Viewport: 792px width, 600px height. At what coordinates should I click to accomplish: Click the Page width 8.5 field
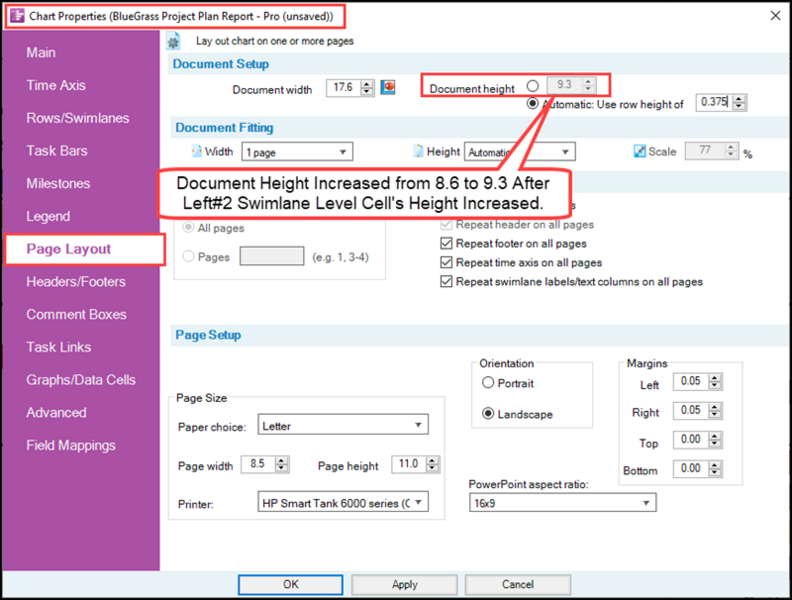click(x=258, y=464)
